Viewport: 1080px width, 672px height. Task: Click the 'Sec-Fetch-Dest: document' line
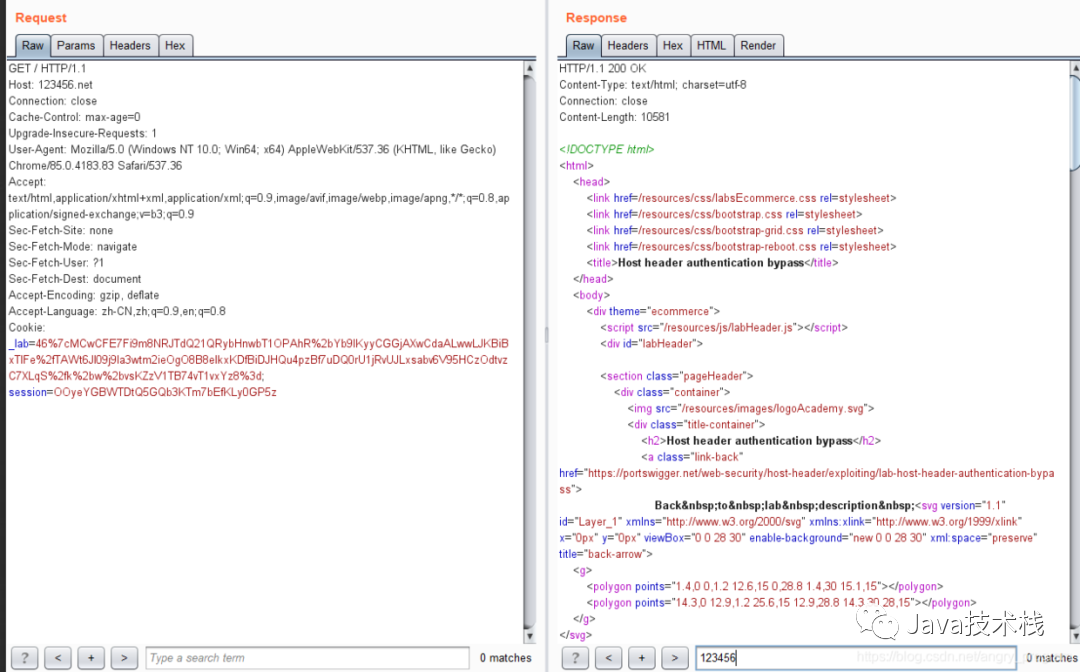tap(74, 279)
